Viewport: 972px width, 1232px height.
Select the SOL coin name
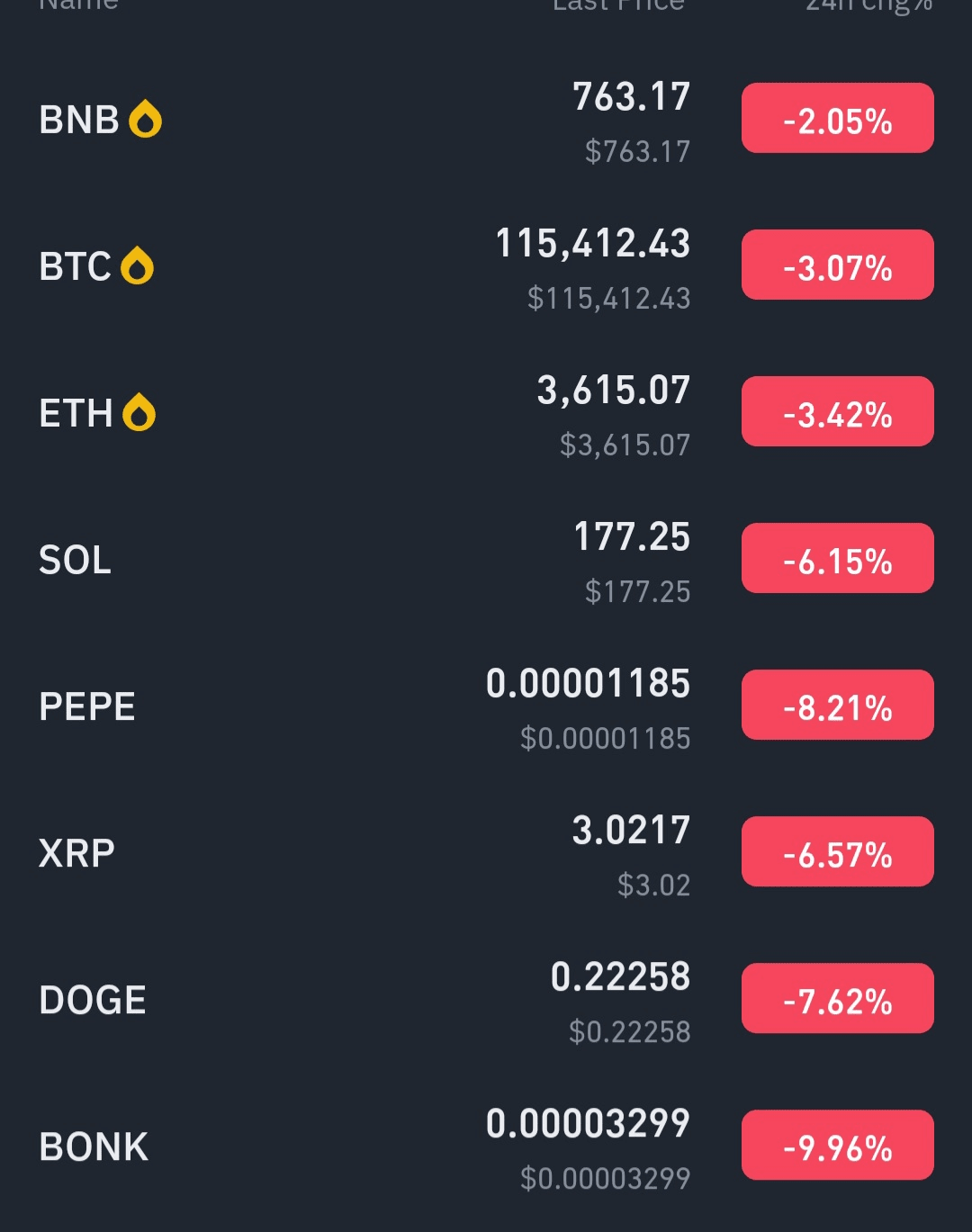point(76,560)
